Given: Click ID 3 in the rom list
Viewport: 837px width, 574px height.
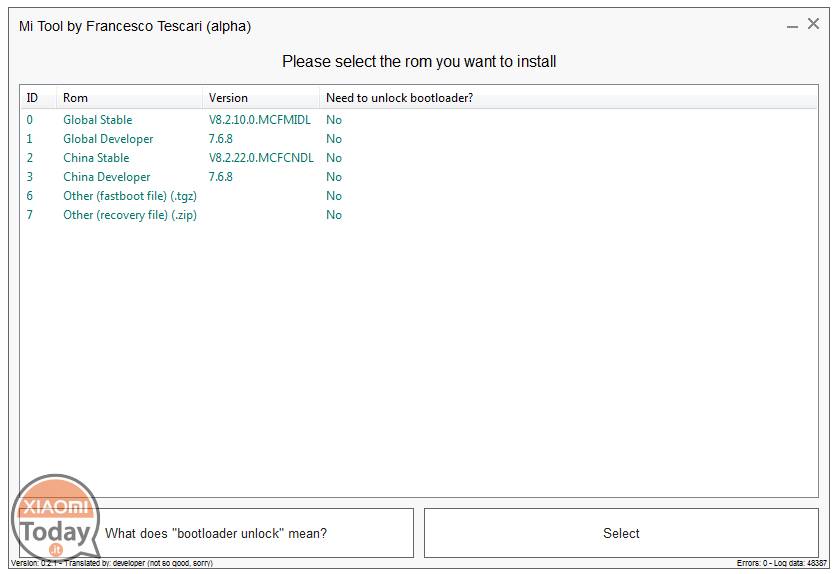Looking at the screenshot, I should click(30, 177).
